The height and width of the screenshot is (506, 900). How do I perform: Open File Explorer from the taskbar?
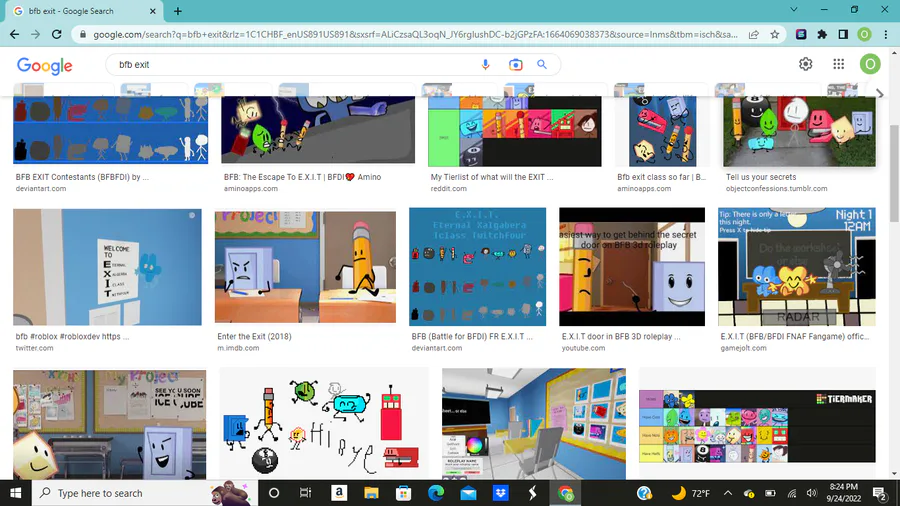(x=371, y=493)
